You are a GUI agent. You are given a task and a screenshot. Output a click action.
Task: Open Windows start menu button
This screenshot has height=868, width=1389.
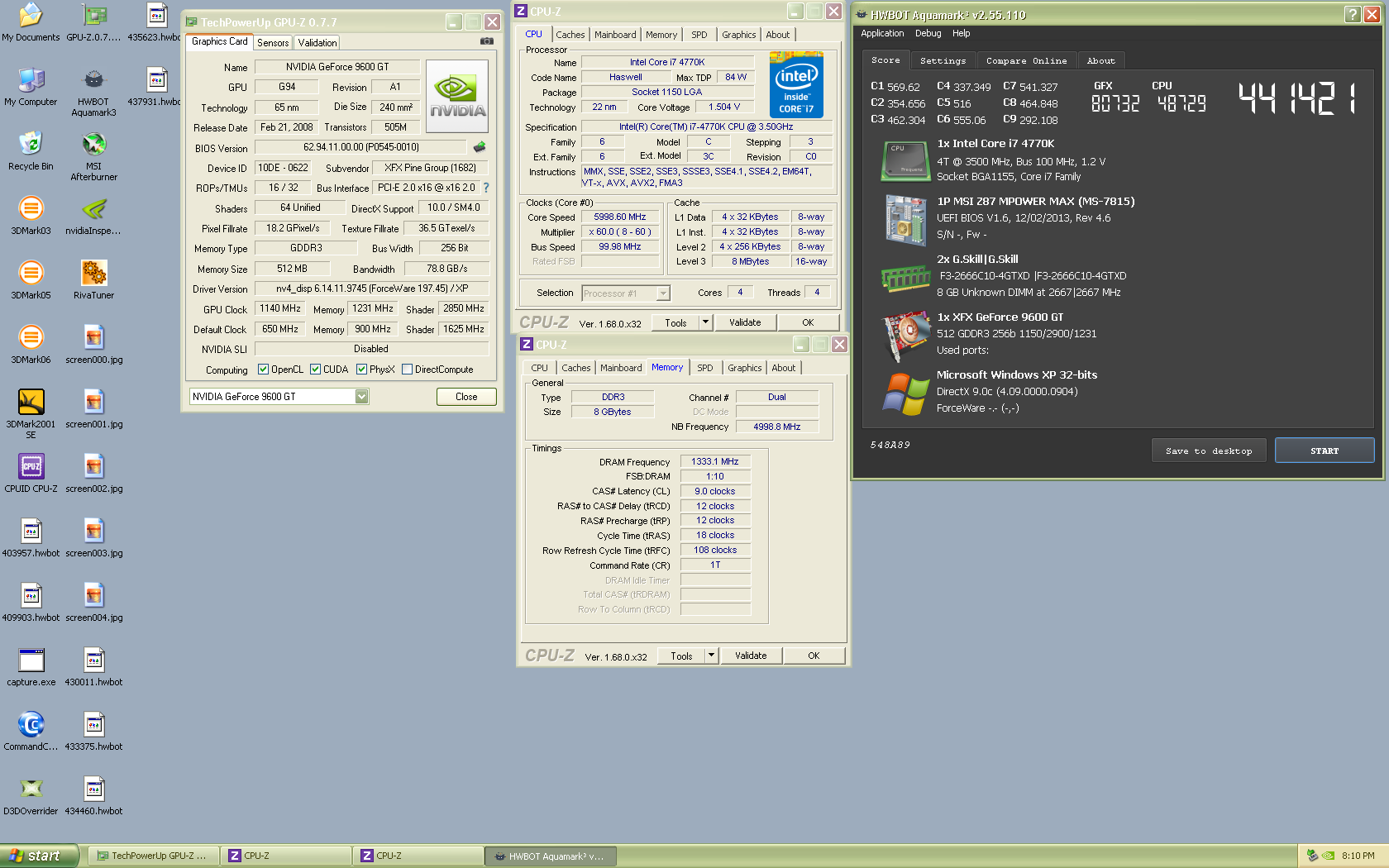coord(39,856)
